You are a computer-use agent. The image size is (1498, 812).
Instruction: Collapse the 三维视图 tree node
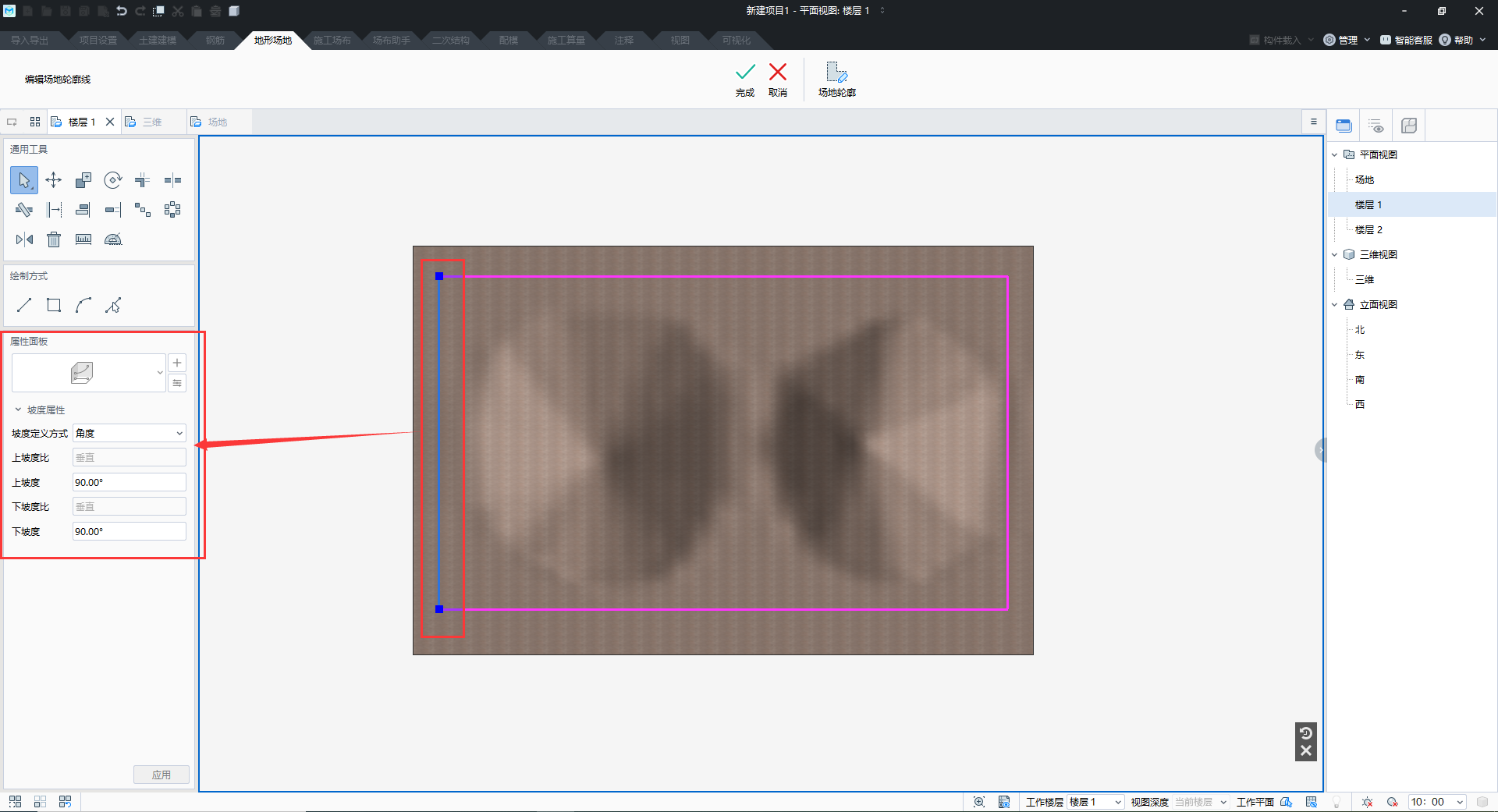[x=1334, y=254]
